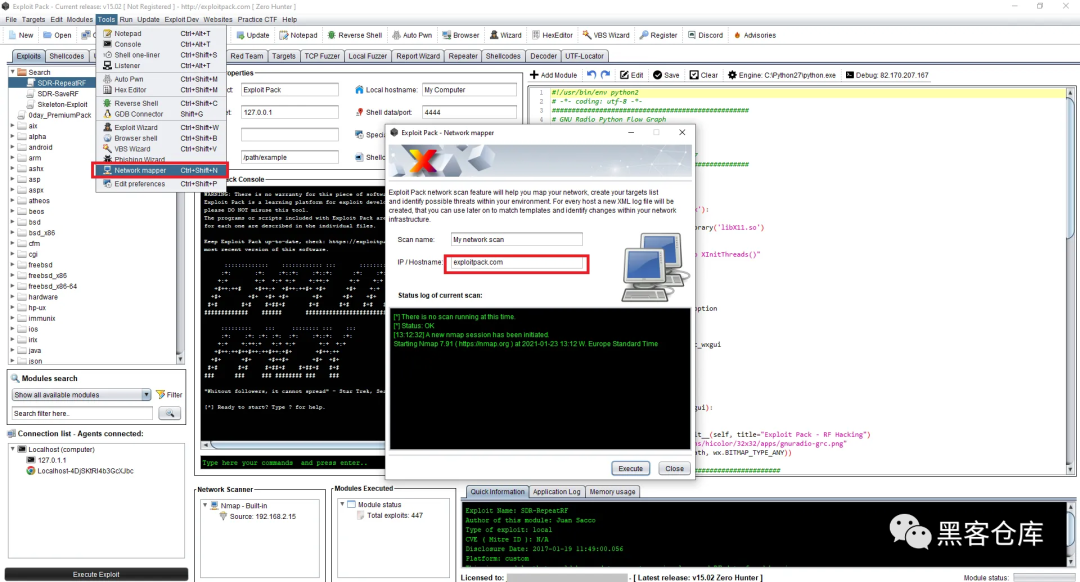Viewport: 1080px width, 582px height.
Task: Click the Update toolbar button
Action: 253,35
